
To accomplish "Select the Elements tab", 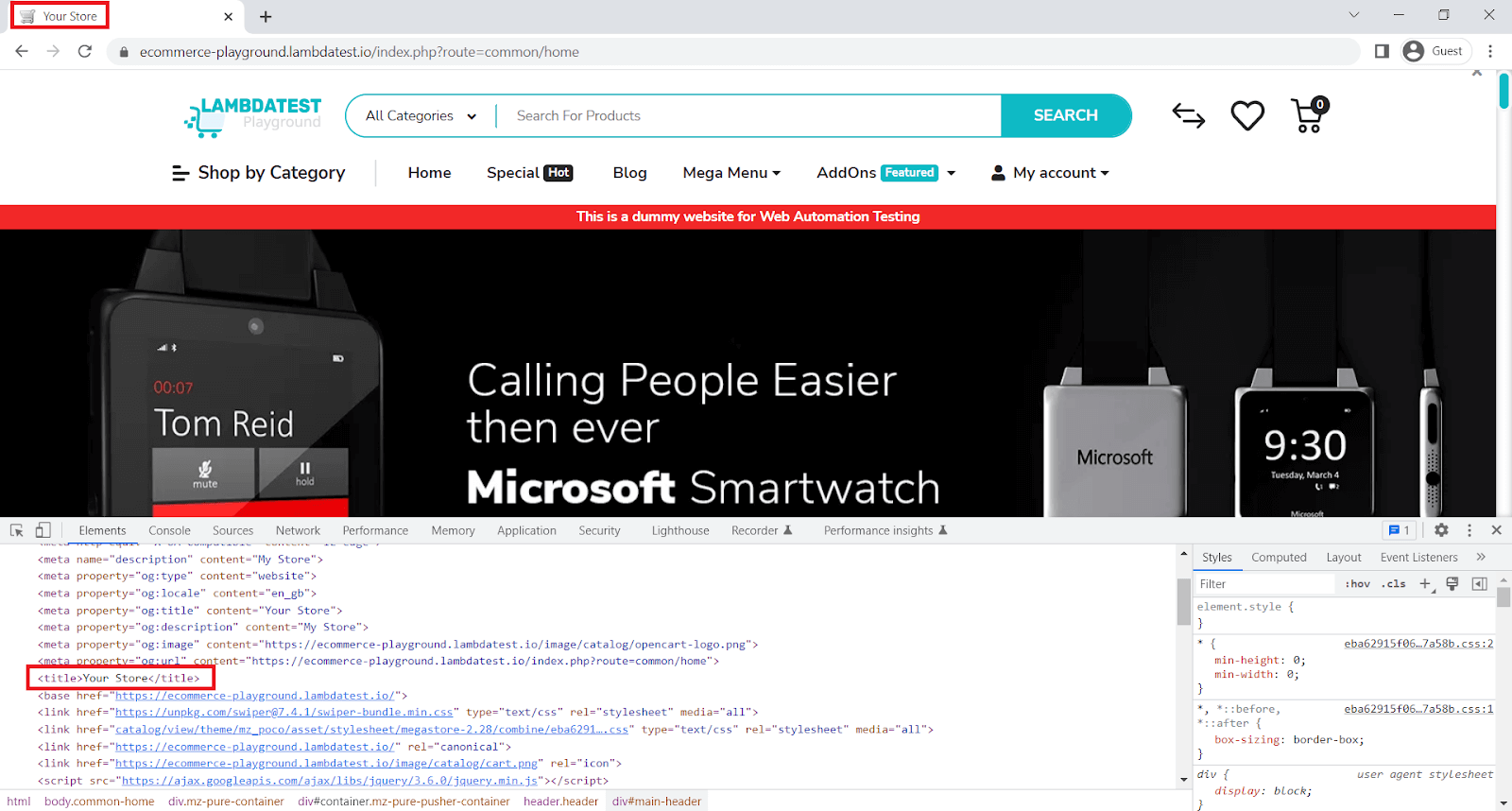I will coord(102,530).
